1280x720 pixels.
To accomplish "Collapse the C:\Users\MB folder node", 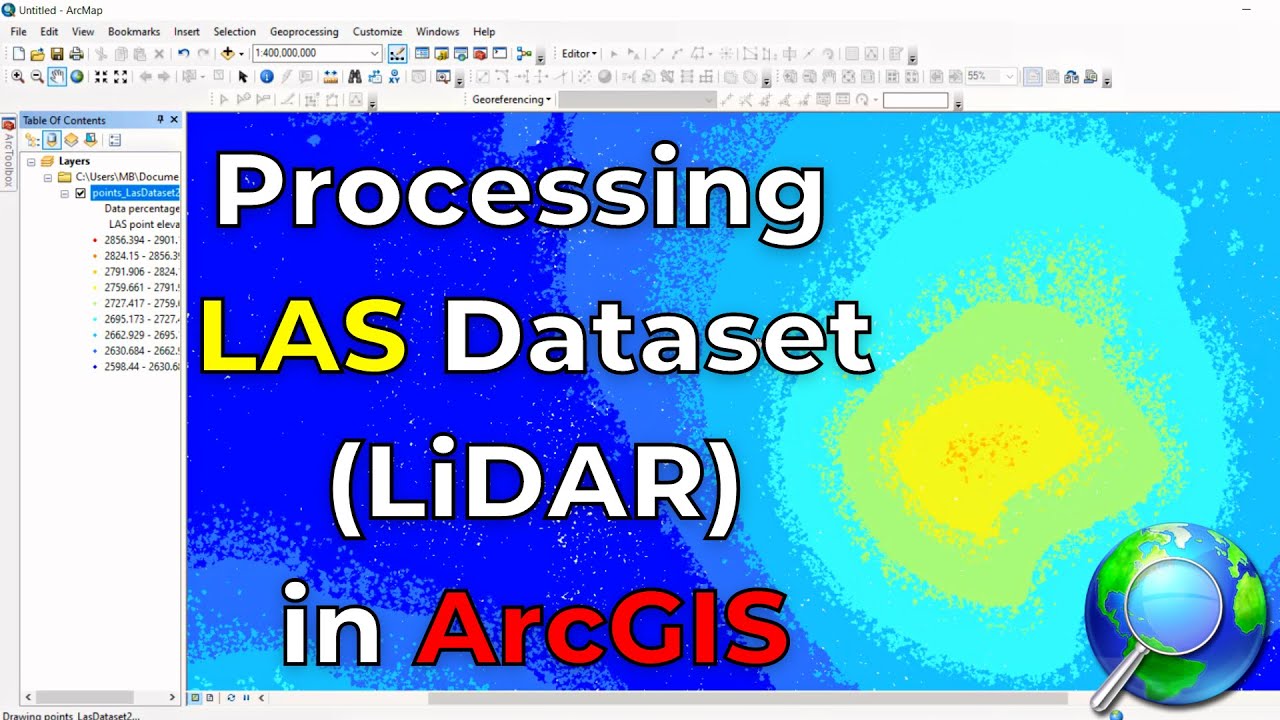I will [x=48, y=177].
